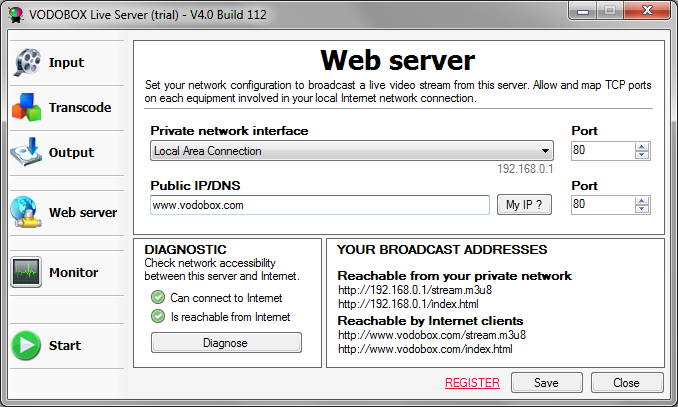Image resolution: width=678 pixels, height=407 pixels.
Task: Click the green play Start icon
Action: tap(26, 345)
